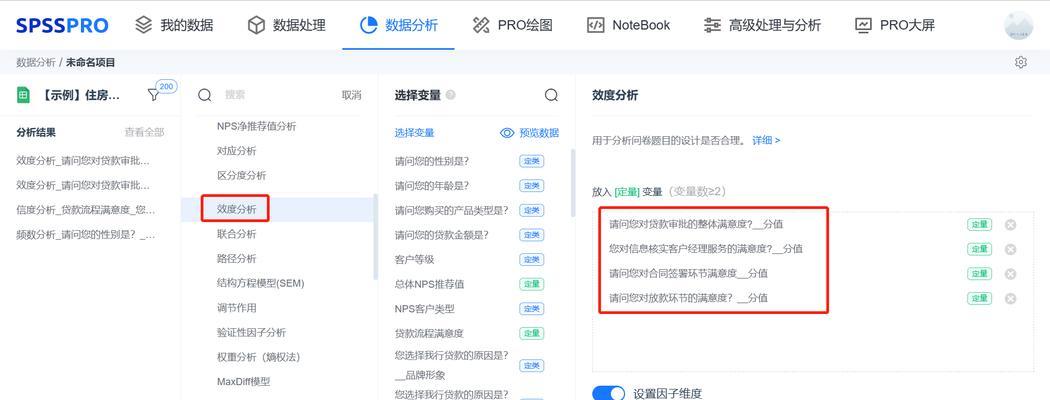This screenshot has width=1050, height=400.
Task: Select variable 请问您的贷款金额是?
Action: pyautogui.click(x=441, y=235)
